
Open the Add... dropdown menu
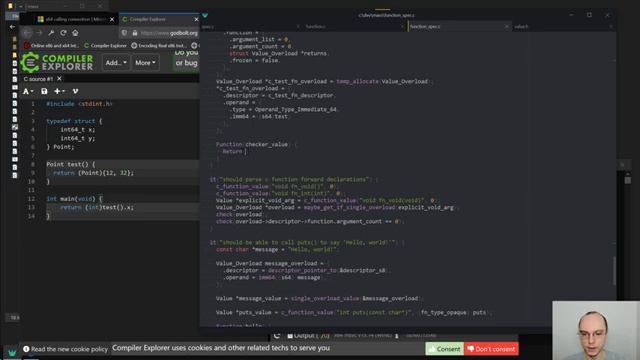tap(116, 63)
